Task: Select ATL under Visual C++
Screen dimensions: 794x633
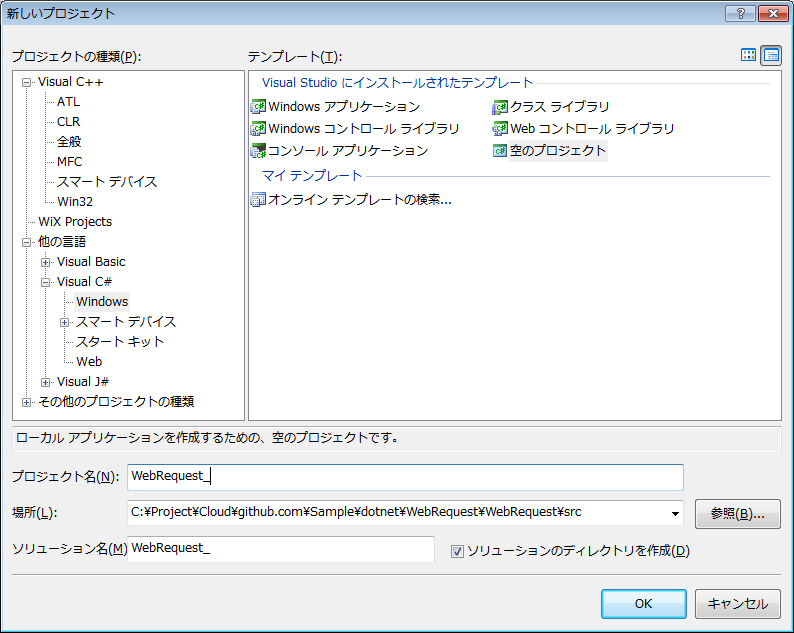Action: pos(68,102)
